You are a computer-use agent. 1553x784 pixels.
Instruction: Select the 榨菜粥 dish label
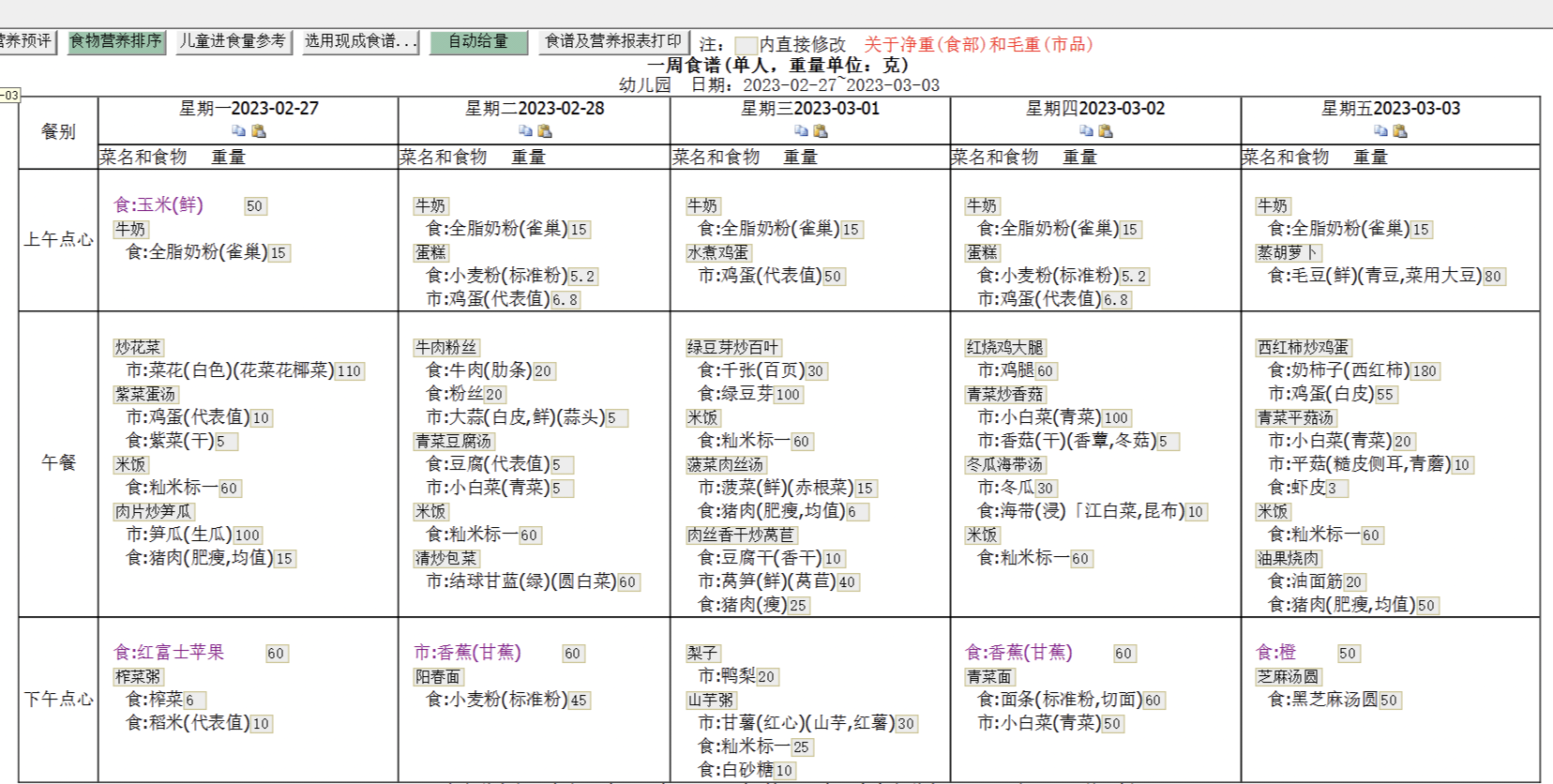[138, 677]
